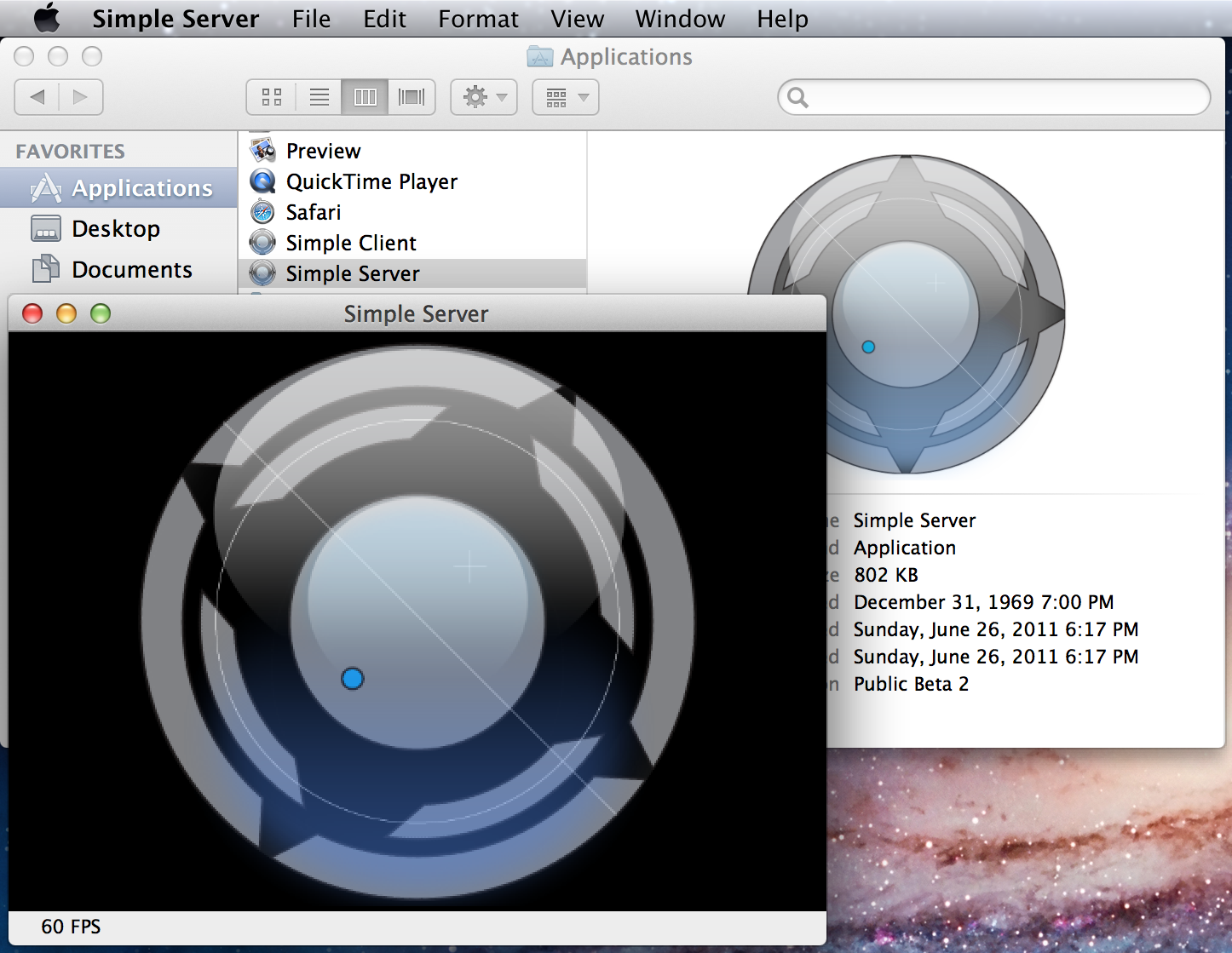Open the gear Action dropdown
Screen dimensions: 1232x953
[x=484, y=97]
